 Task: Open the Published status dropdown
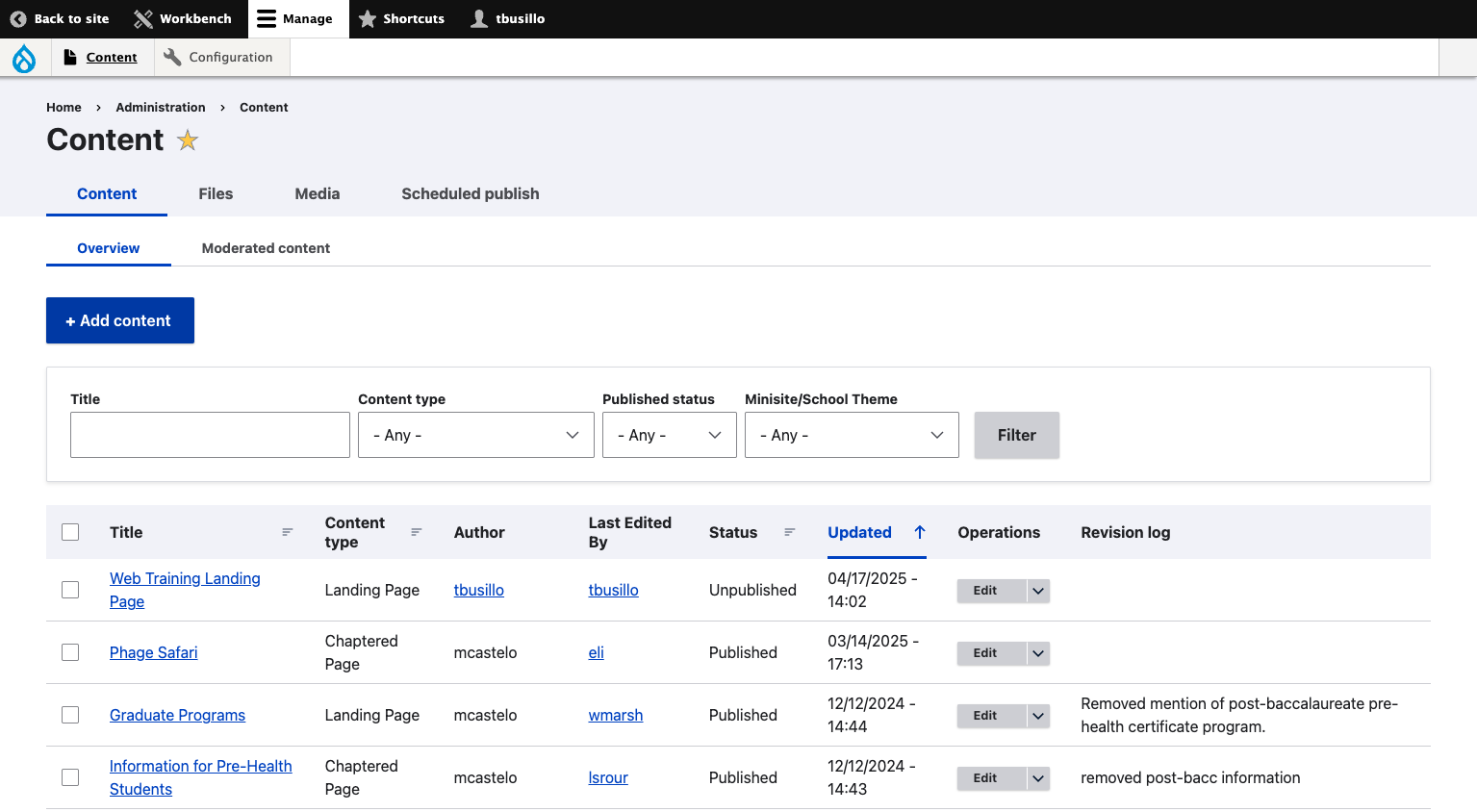click(670, 435)
